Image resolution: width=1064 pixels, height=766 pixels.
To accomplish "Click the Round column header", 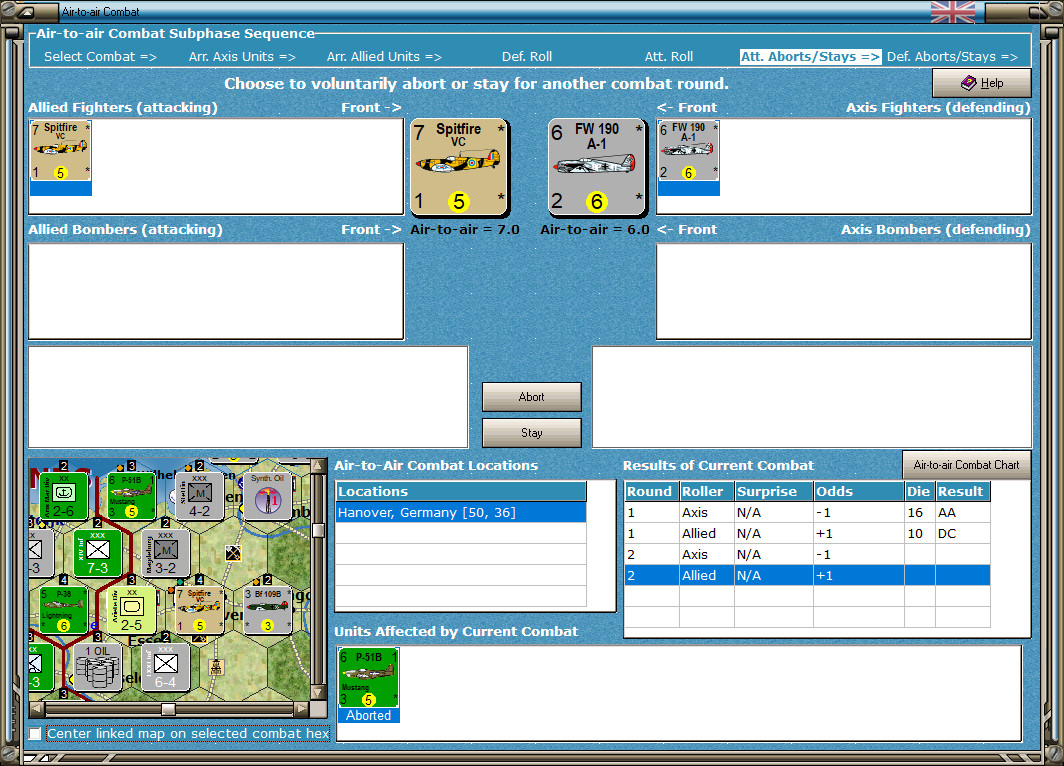I will click(651, 491).
